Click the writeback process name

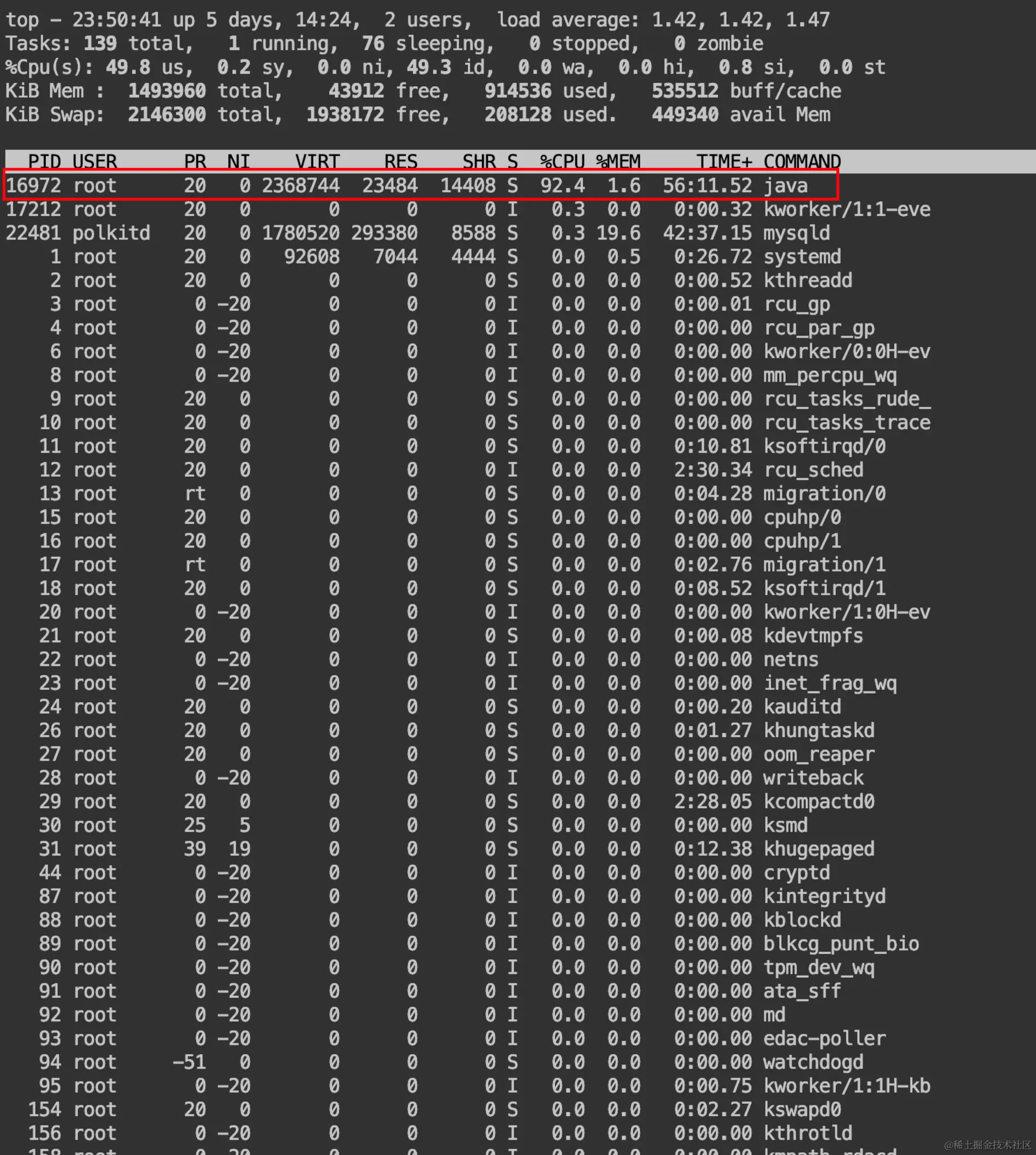814,778
